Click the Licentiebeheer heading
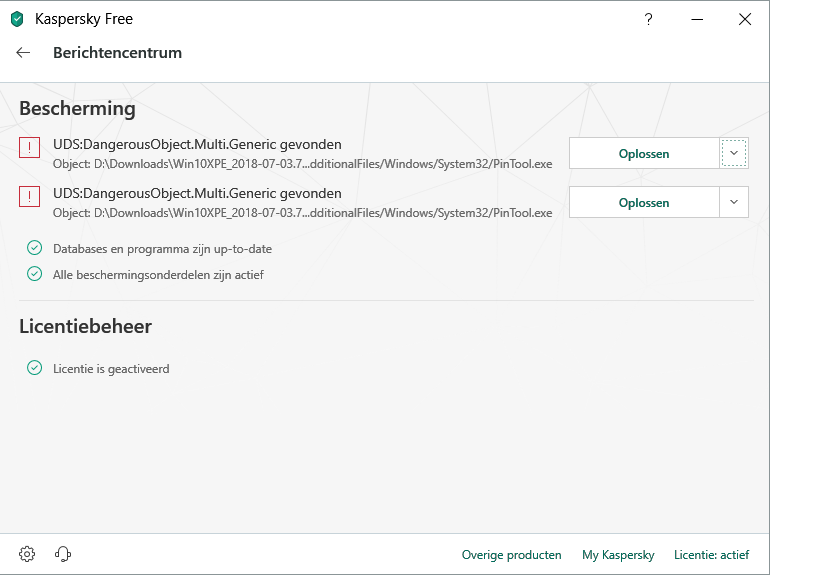This screenshot has height=575, width=819. pyautogui.click(x=86, y=326)
